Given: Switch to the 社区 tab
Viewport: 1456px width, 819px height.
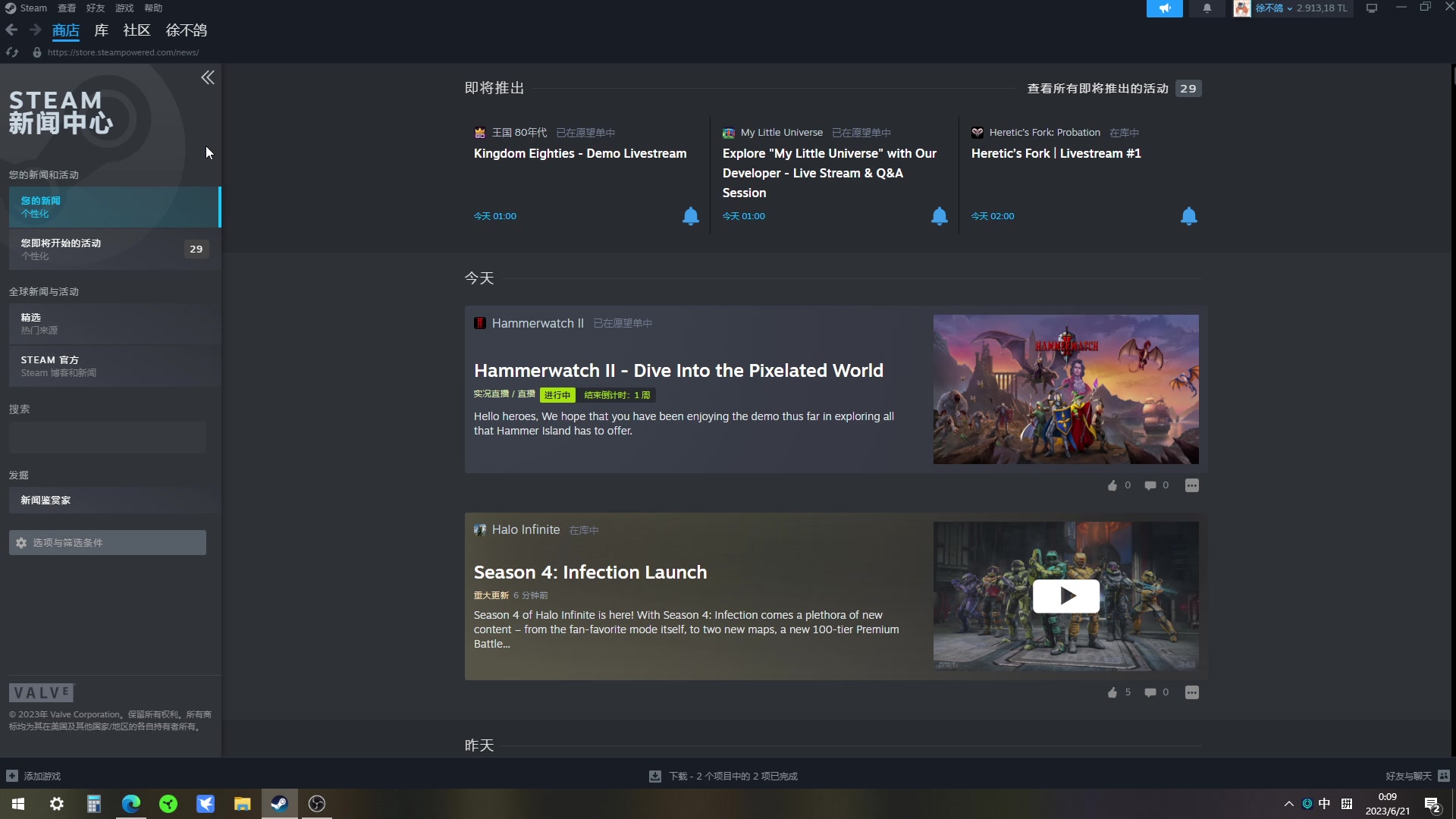Looking at the screenshot, I should 136,30.
